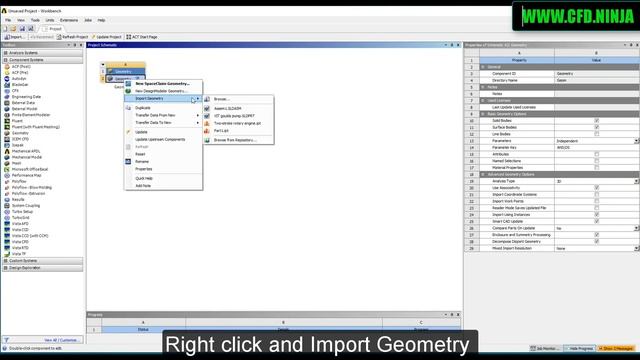Toggle Use Associativity checkbox
Viewport: 640px width, 360px height.
pos(596,188)
